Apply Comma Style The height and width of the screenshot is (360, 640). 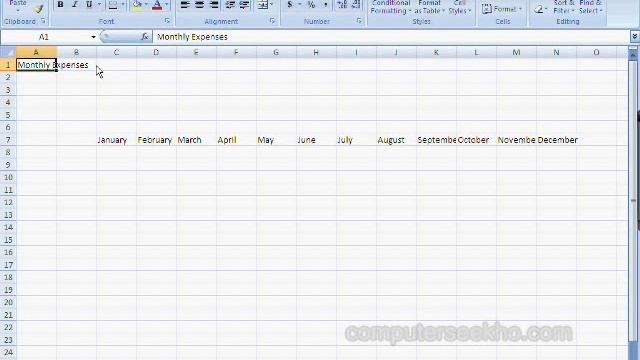pos(325,4)
